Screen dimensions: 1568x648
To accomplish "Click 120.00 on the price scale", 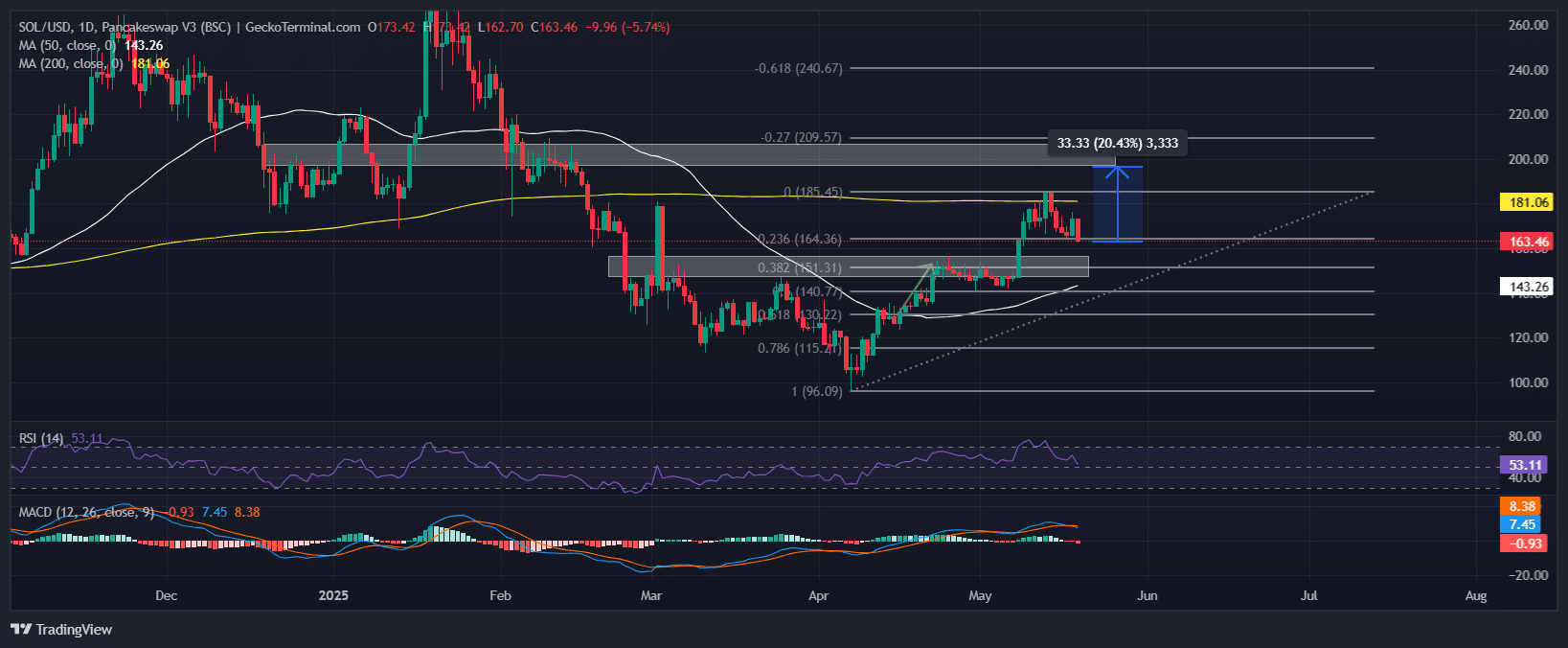I will (x=1528, y=337).
